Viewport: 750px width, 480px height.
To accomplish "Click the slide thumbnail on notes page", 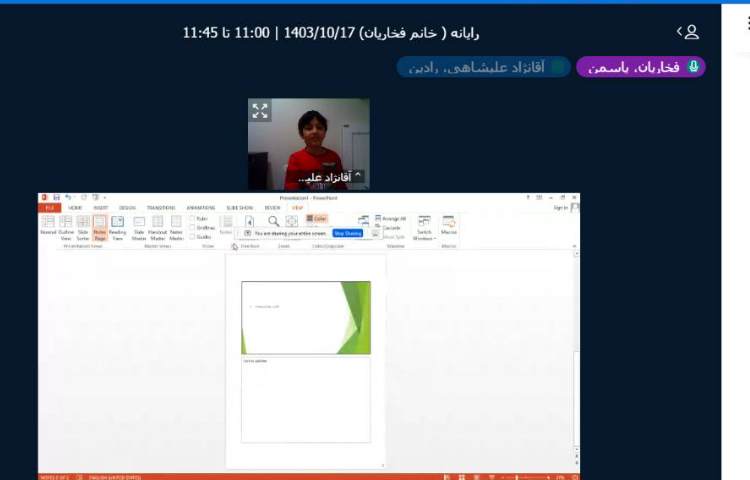I will (306, 317).
